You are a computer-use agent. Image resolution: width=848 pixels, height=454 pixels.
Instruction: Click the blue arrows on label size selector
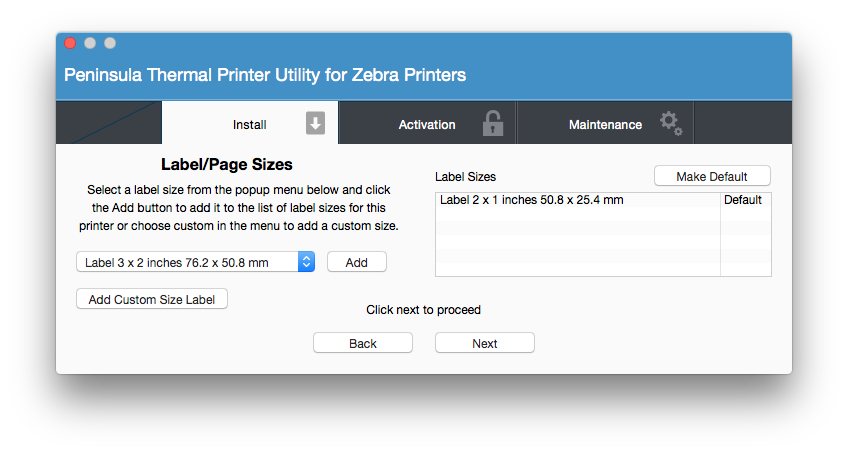pos(307,262)
